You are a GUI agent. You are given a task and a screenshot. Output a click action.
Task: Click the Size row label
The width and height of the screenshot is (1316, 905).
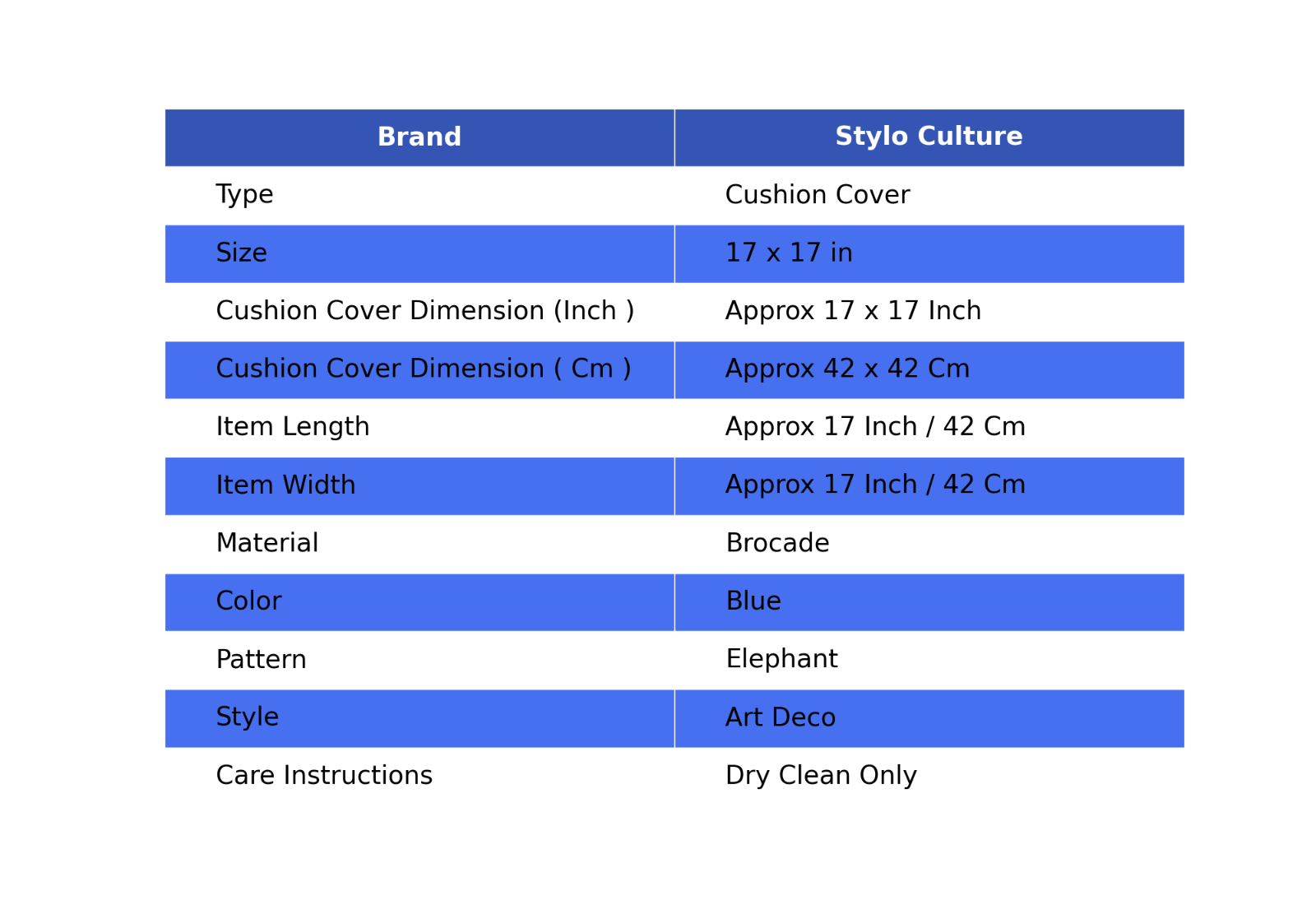tap(241, 253)
